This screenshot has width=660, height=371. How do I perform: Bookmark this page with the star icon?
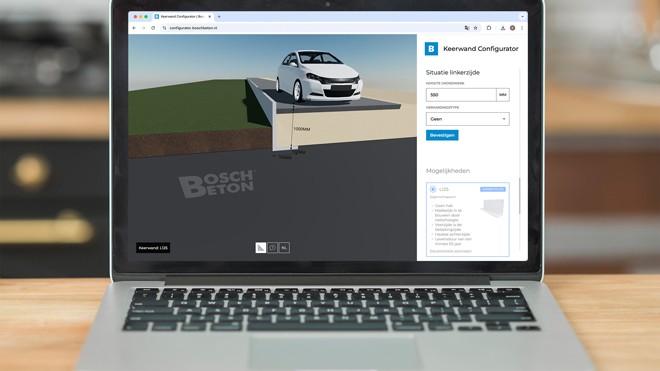click(476, 28)
